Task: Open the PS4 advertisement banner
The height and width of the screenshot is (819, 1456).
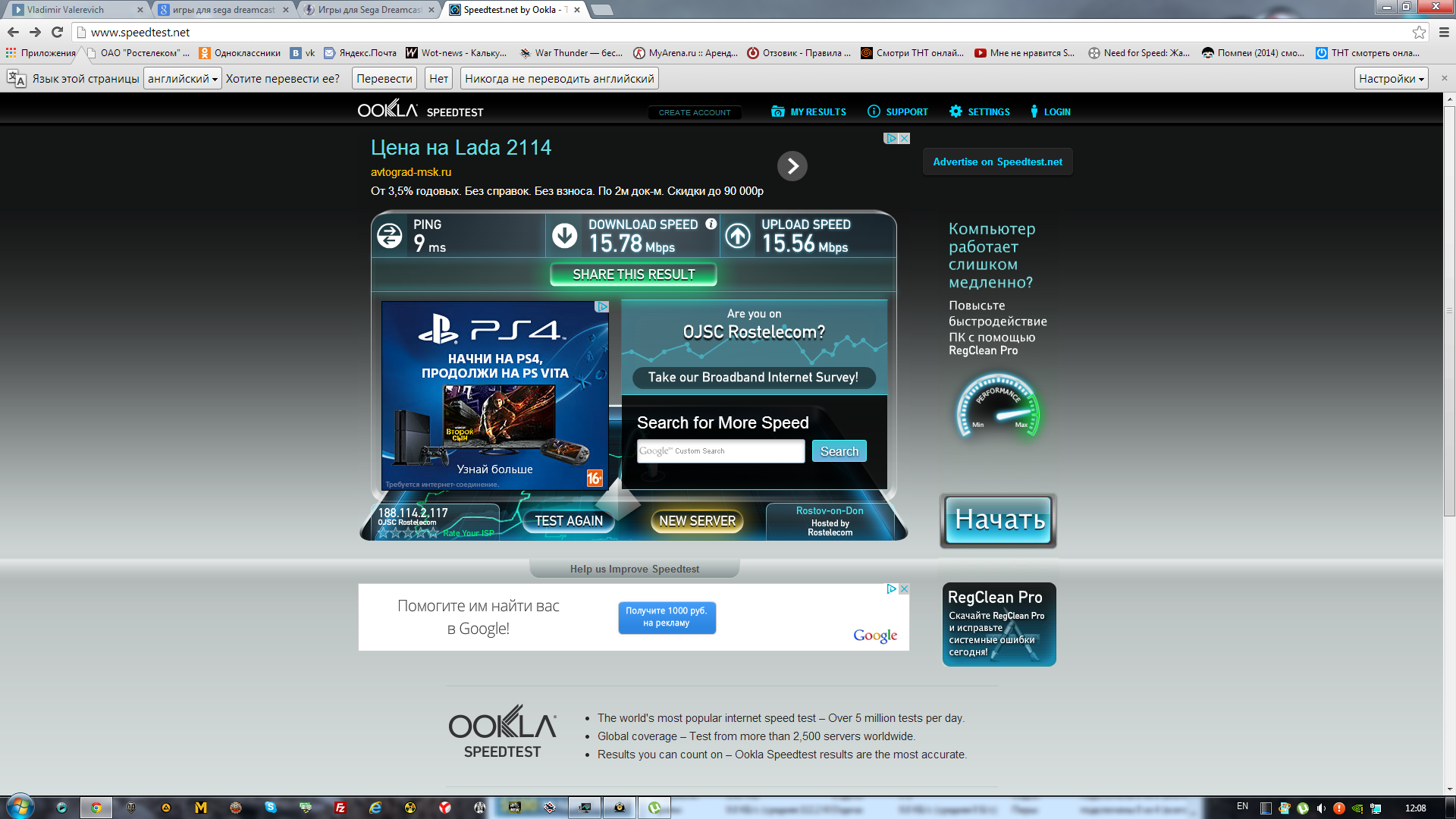Action: tap(494, 395)
